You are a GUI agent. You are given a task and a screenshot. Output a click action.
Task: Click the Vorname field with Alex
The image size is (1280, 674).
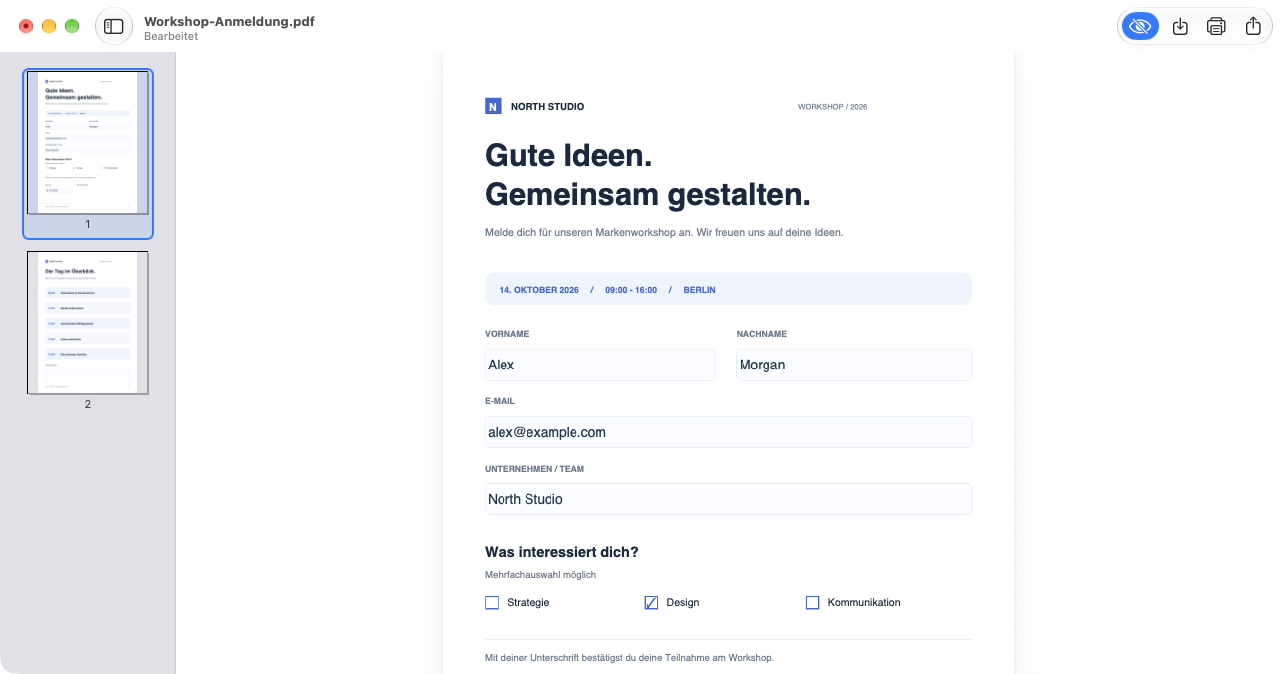click(600, 365)
